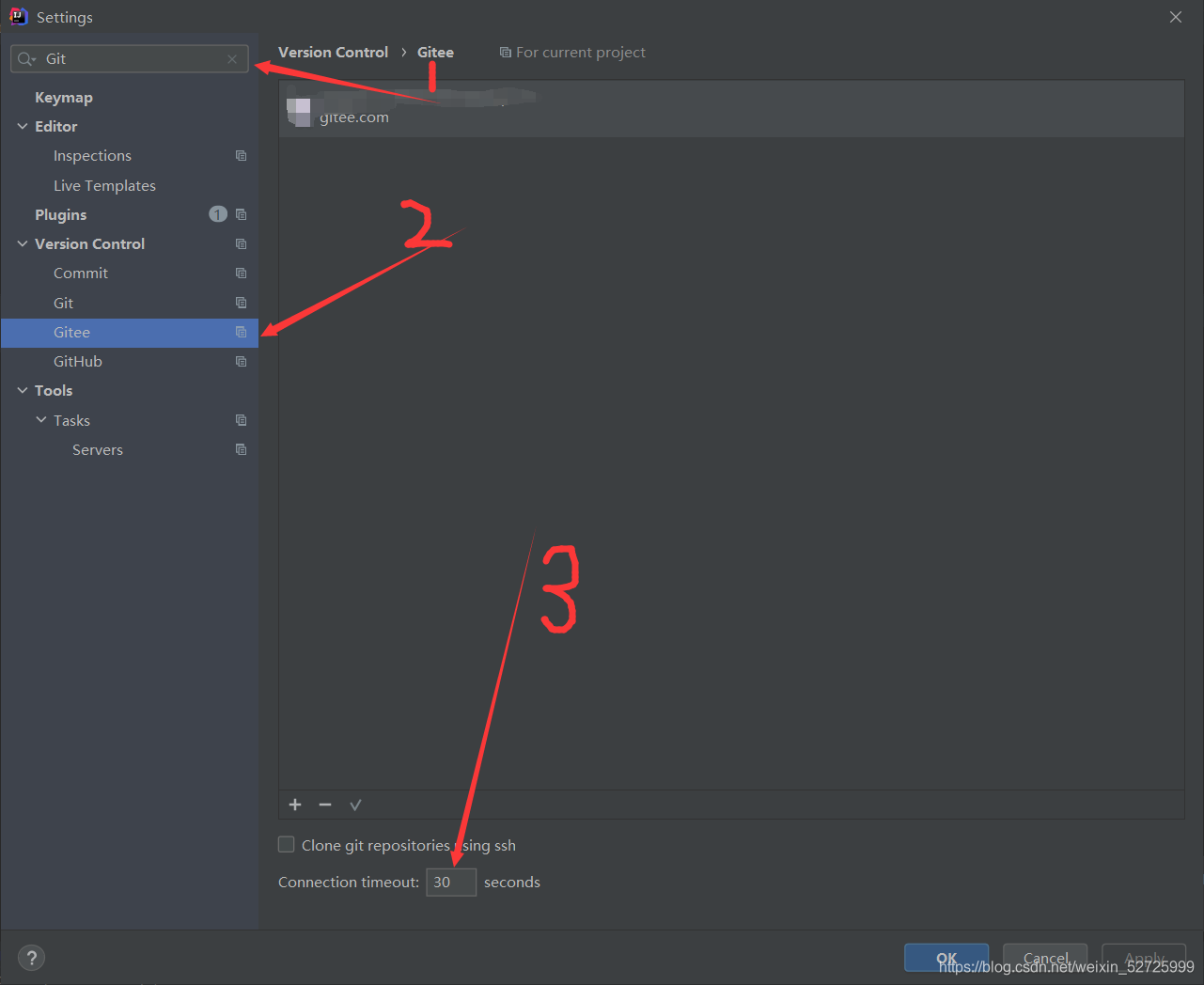Open GitHub settings
Viewport: 1204px width, 985px height.
tap(78, 361)
